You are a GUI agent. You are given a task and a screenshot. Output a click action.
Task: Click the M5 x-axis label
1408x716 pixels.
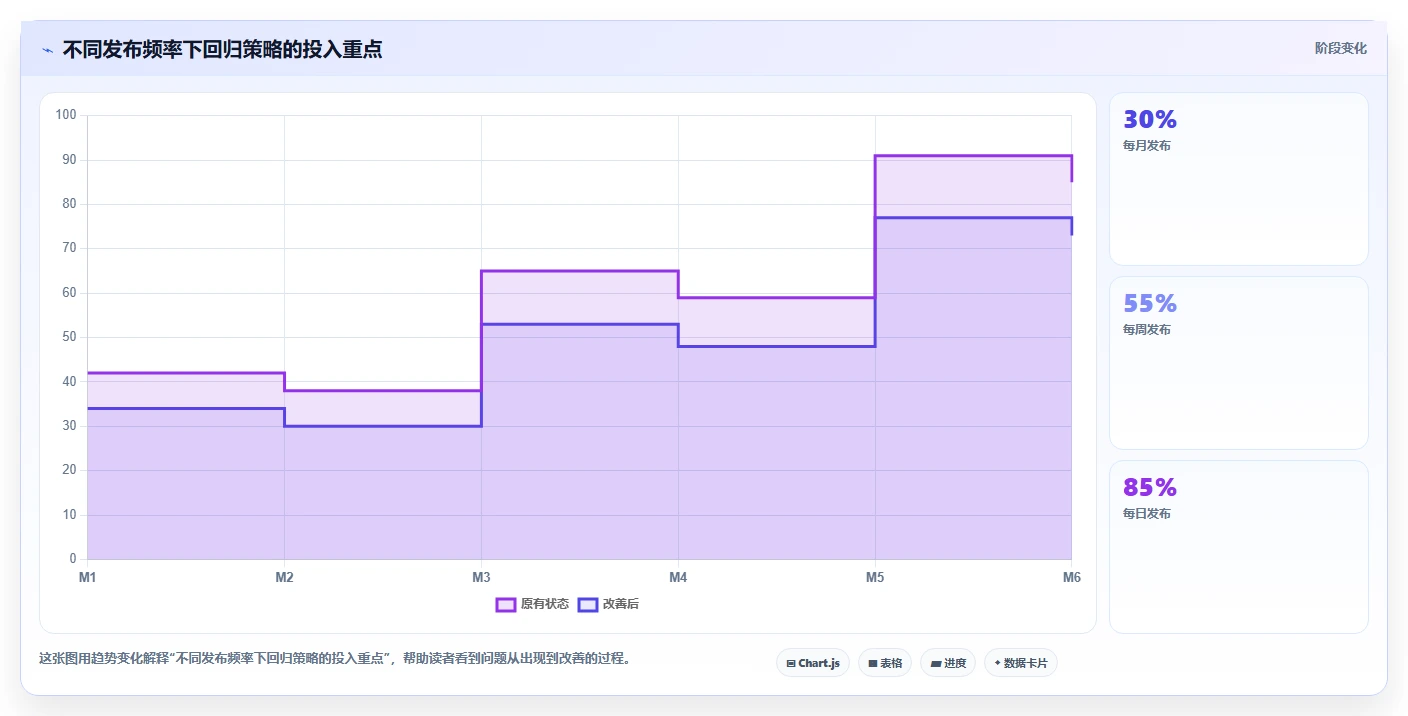pos(875,577)
